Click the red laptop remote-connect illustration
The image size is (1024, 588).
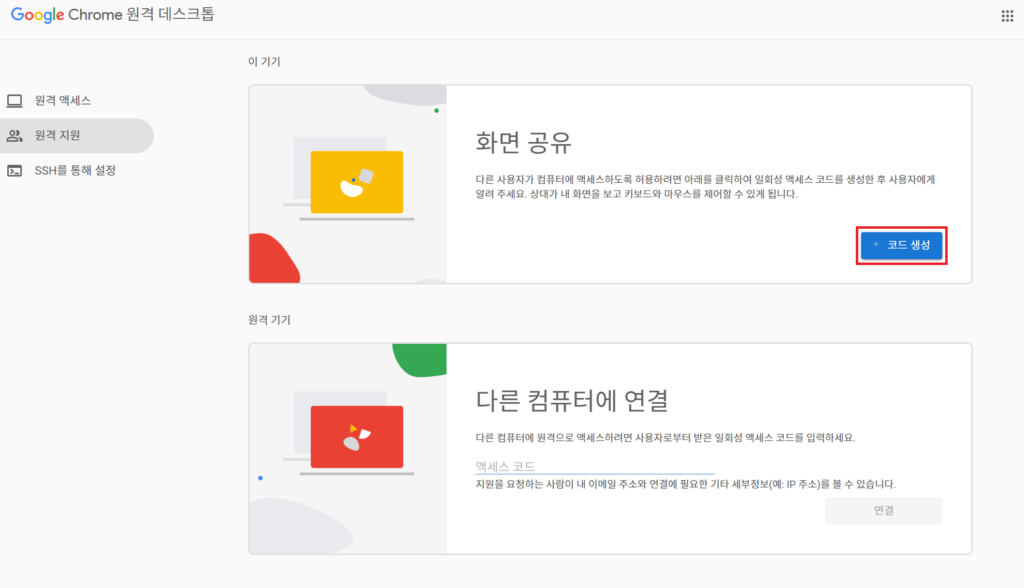click(x=356, y=437)
